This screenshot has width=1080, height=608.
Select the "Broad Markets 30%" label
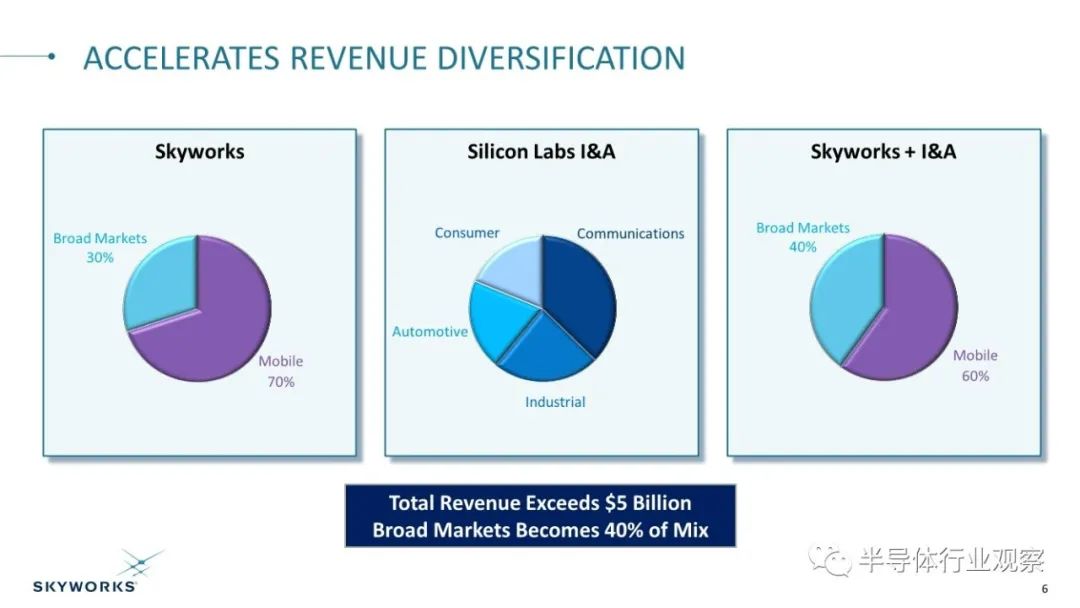pos(101,248)
